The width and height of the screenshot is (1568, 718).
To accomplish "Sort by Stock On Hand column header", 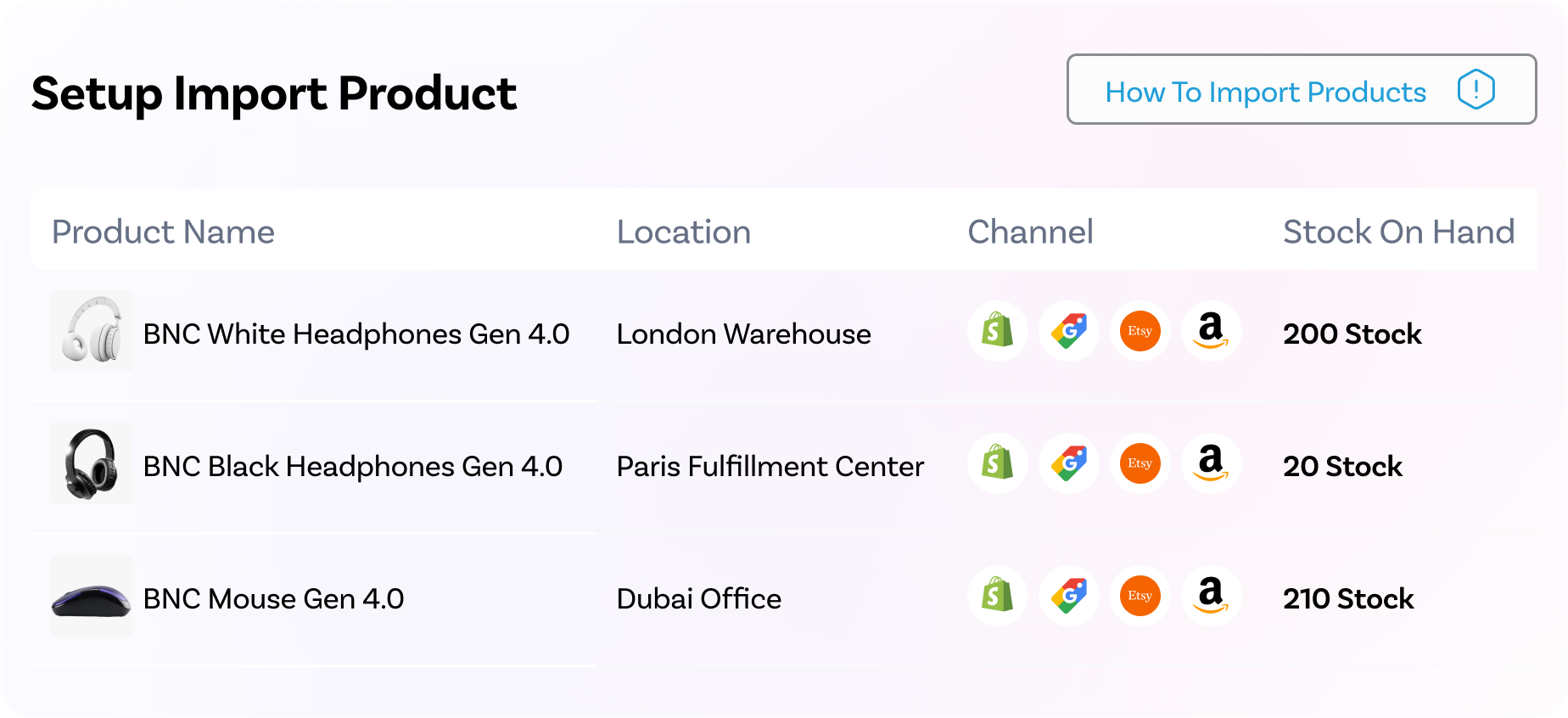I will tap(1398, 232).
